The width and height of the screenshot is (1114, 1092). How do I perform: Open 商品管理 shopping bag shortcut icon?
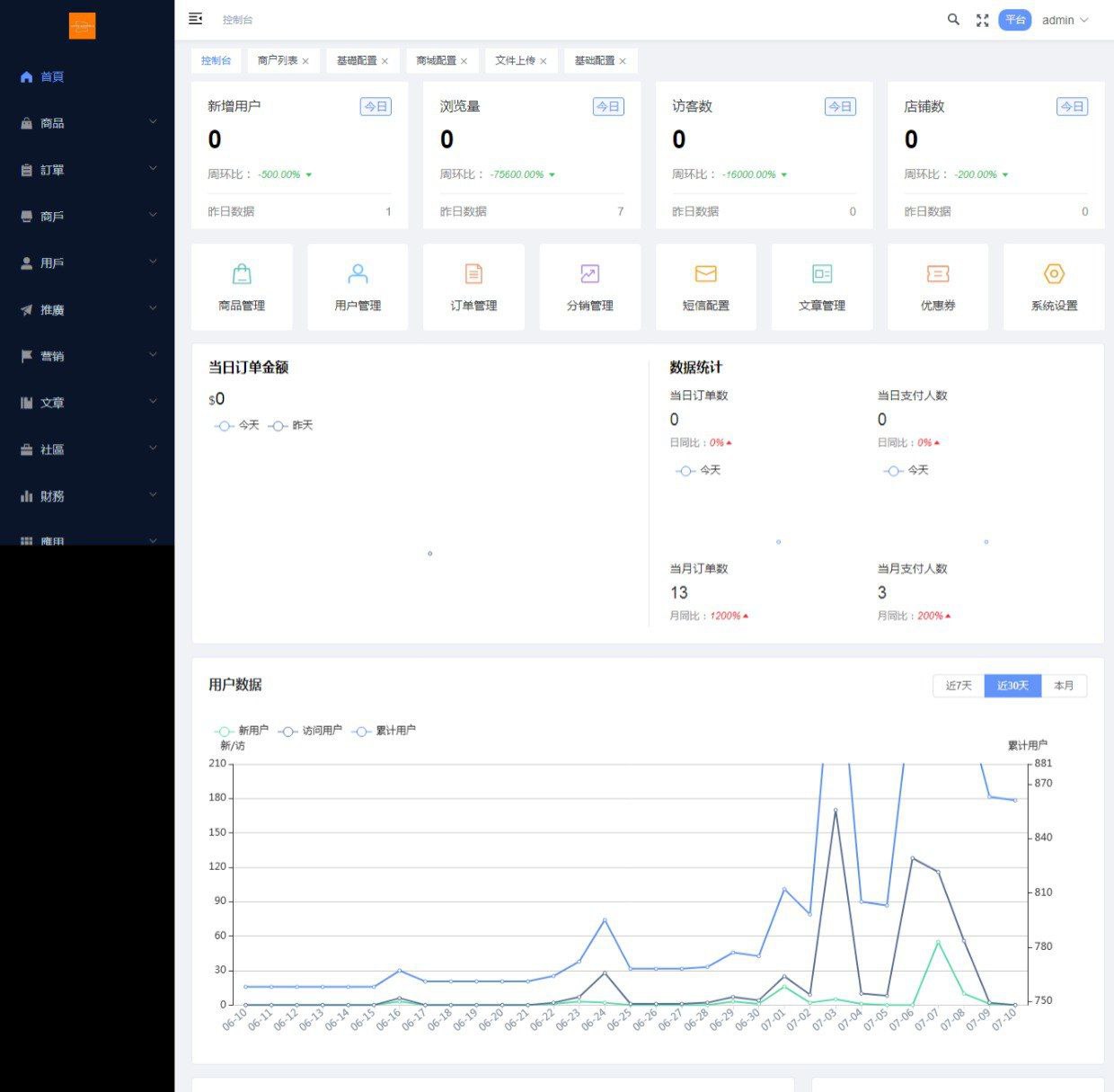[242, 274]
